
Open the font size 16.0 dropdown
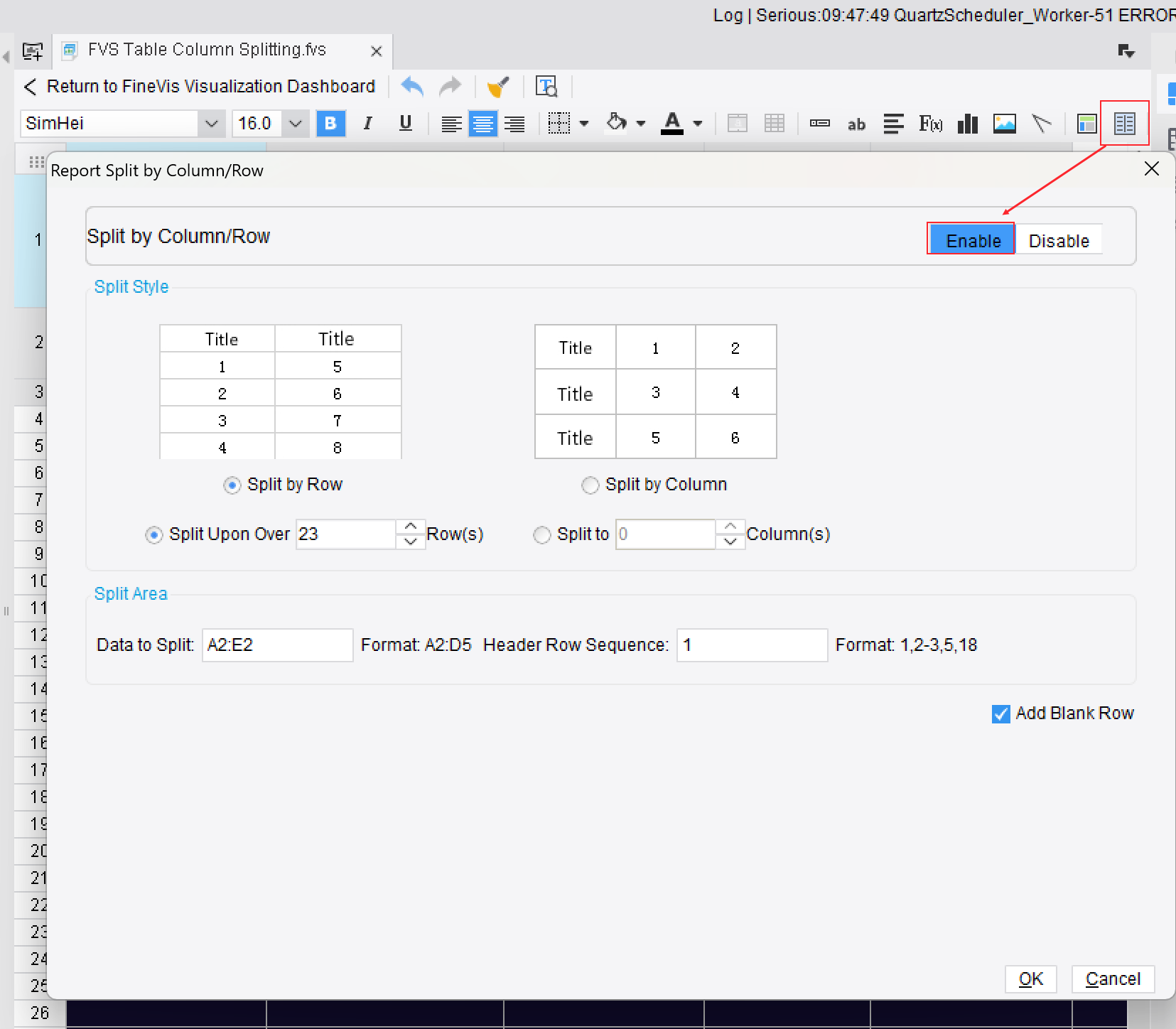[296, 124]
